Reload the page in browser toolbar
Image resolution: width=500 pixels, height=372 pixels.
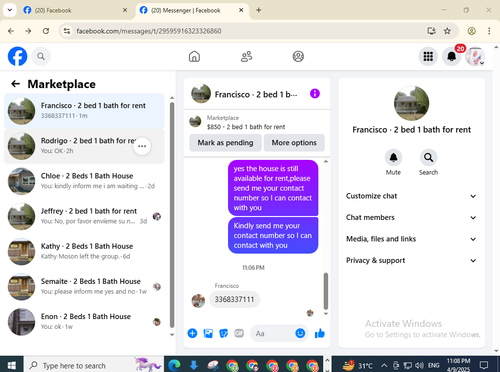[x=46, y=31]
